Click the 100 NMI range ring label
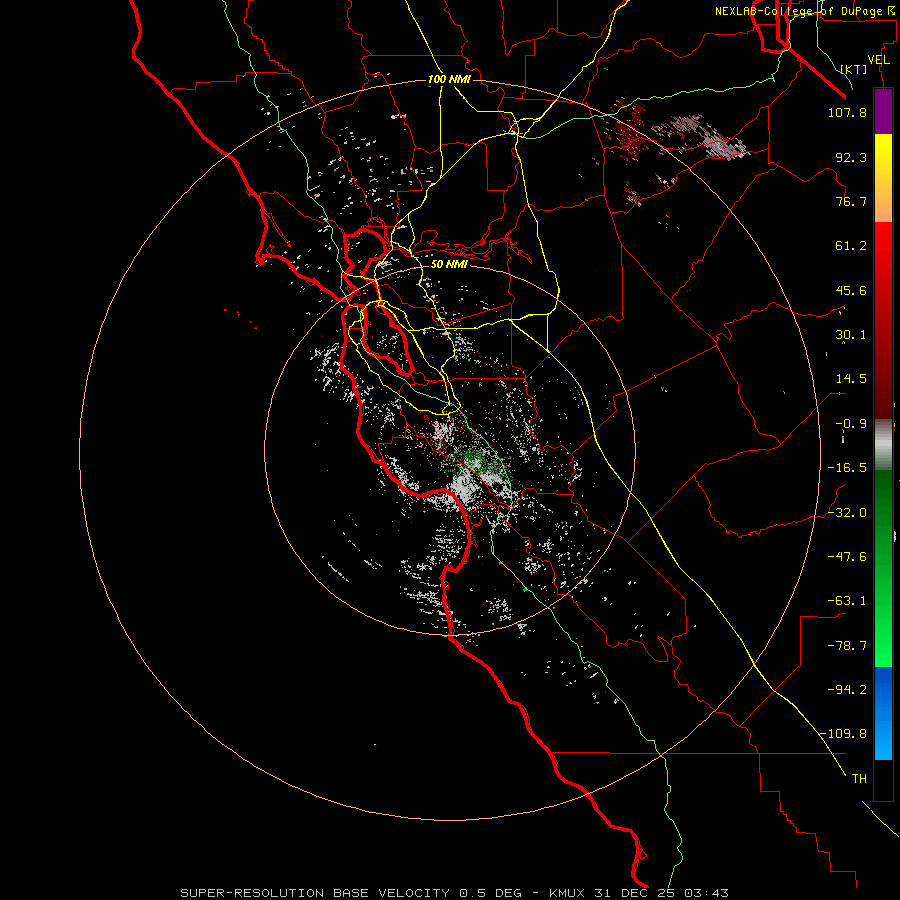900x900 pixels. pos(449,79)
